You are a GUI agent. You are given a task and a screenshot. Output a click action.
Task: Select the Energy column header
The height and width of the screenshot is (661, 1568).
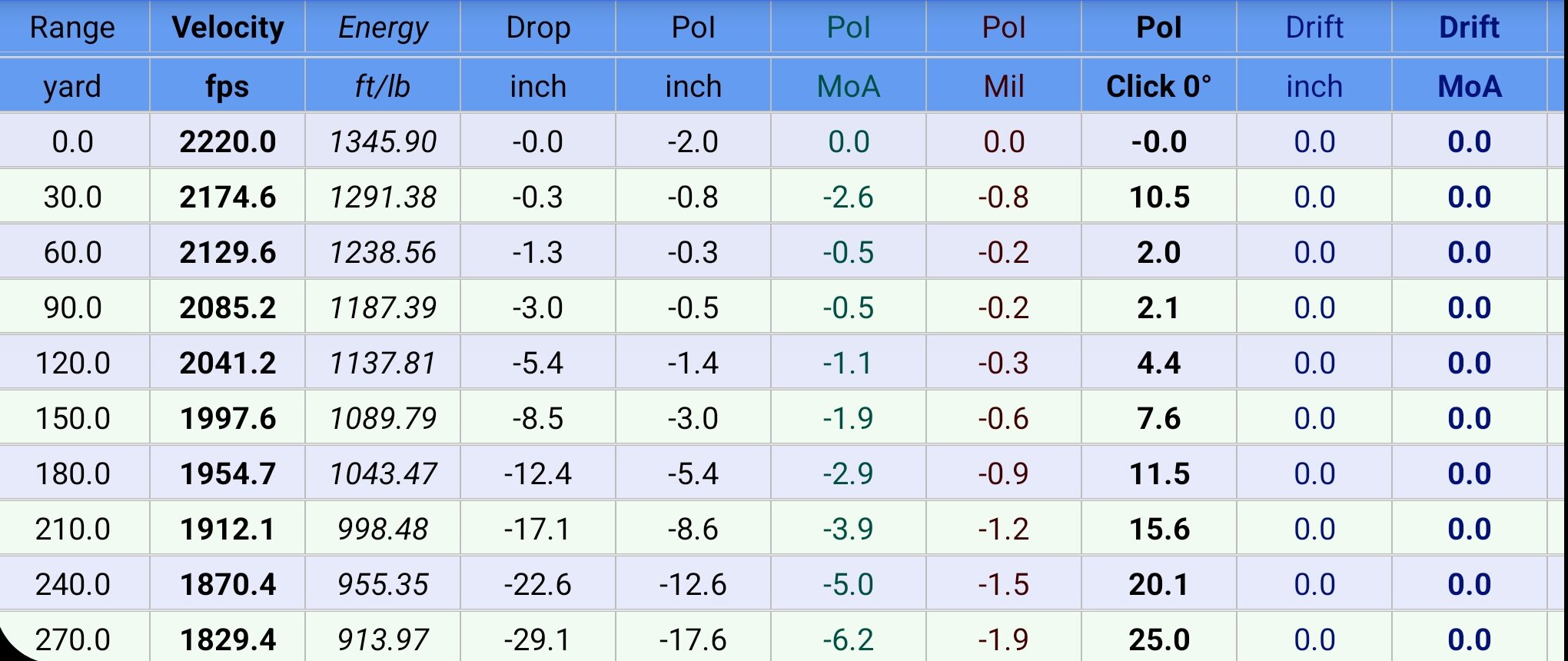[x=384, y=28]
